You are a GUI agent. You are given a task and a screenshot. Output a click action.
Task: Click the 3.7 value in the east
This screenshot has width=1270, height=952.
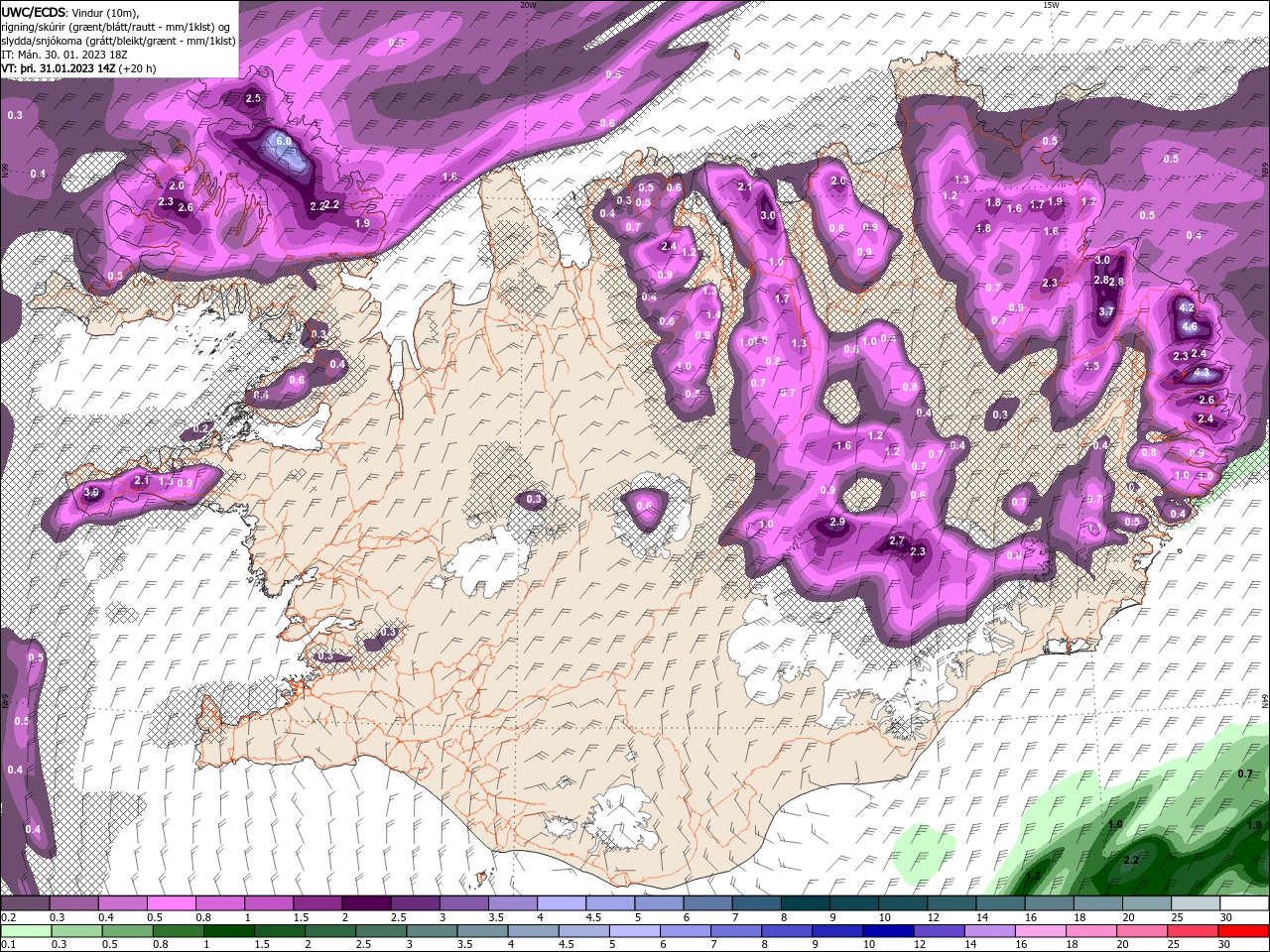(1107, 311)
